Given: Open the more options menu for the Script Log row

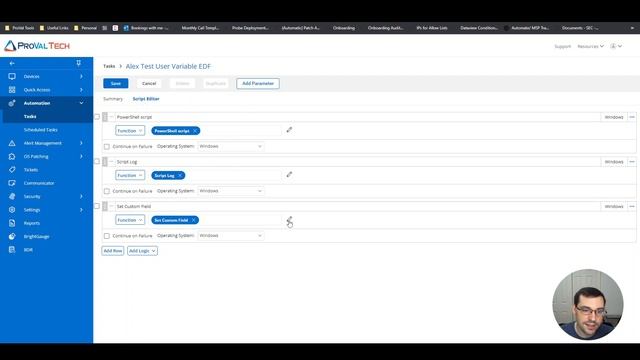Looking at the screenshot, I should (x=632, y=162).
